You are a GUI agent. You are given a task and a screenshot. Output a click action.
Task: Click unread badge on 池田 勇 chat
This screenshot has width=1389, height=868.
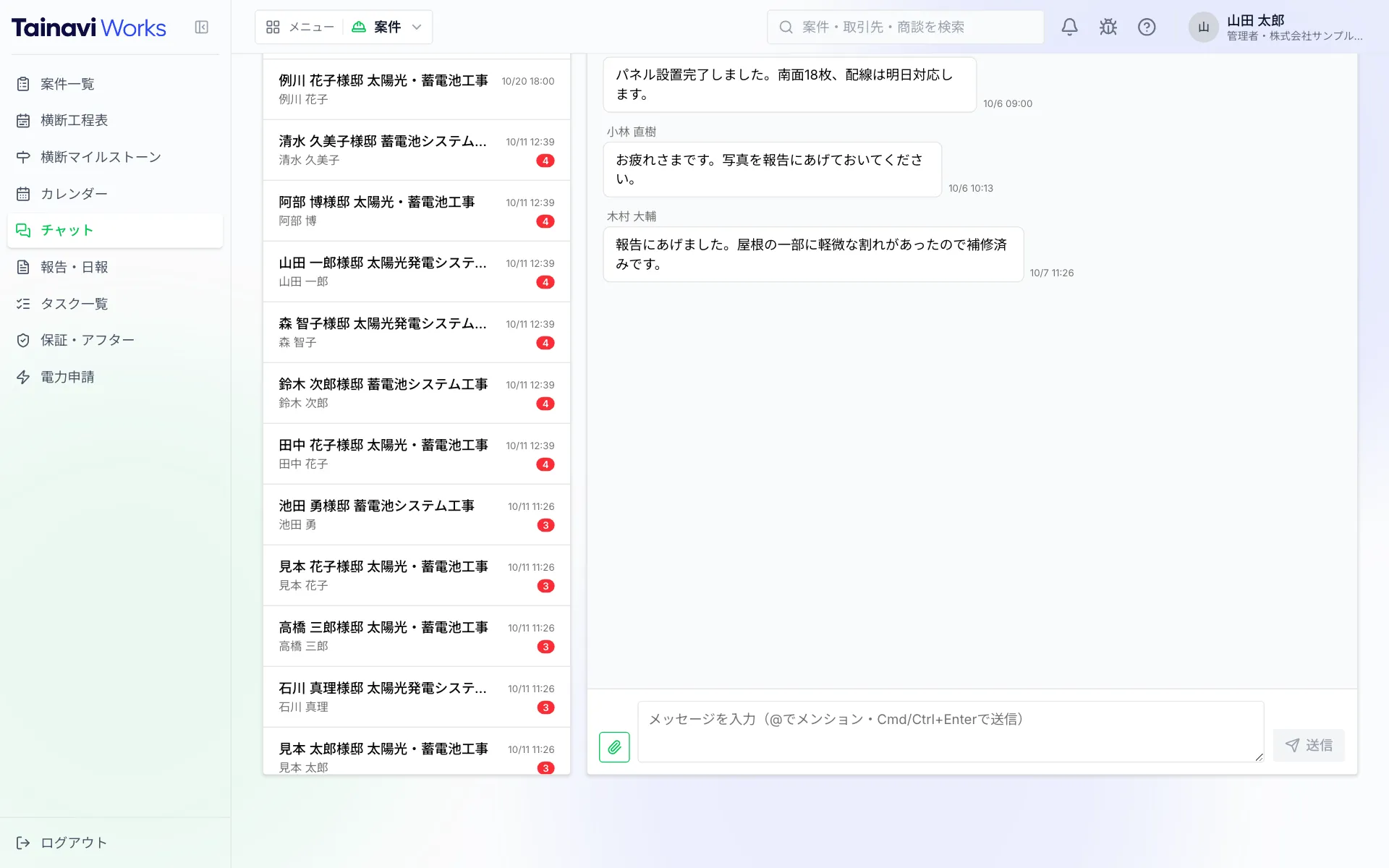pos(545,525)
